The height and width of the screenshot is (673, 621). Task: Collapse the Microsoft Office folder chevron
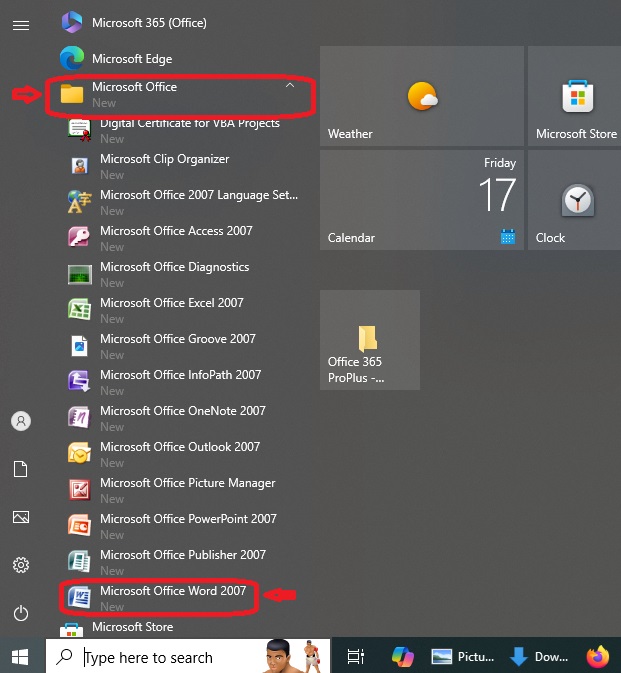point(290,85)
